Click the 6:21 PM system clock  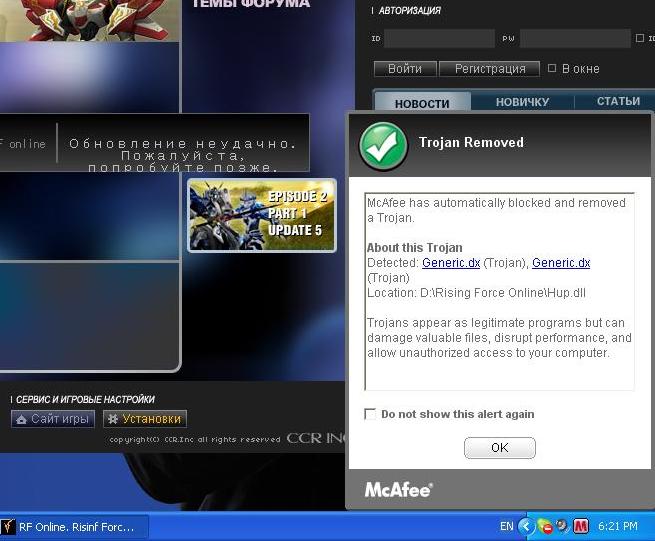[618, 526]
